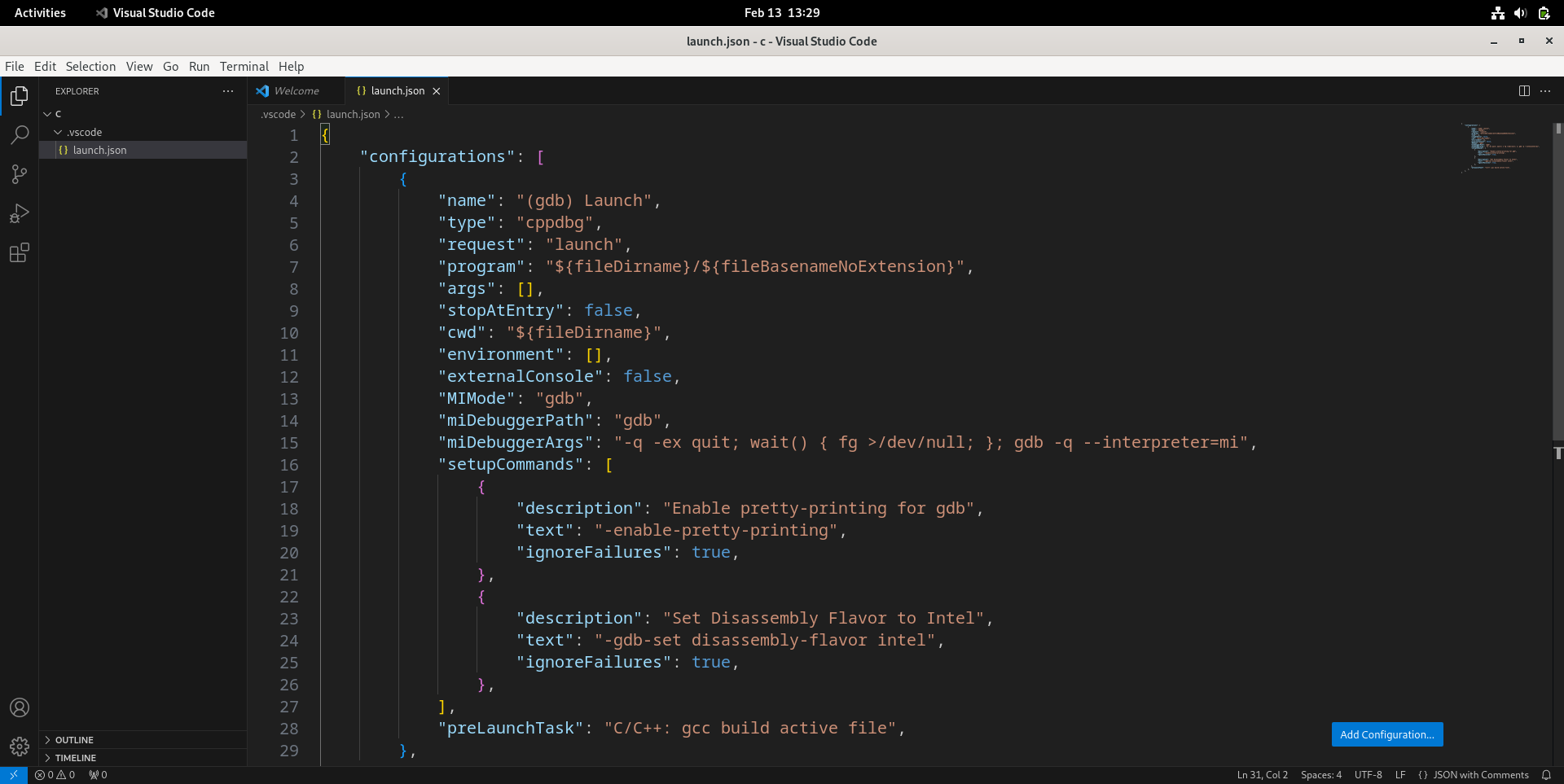Click .vscode in the breadcrumb

(278, 115)
